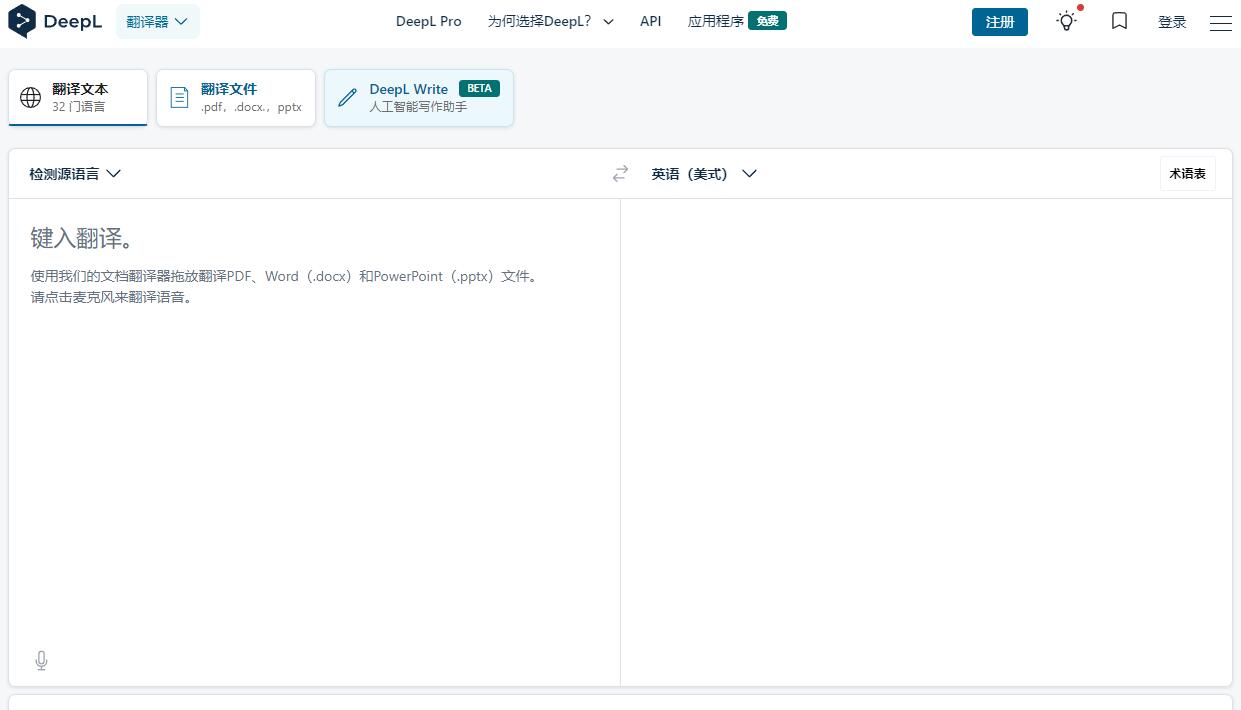Switch to the DeepL Write tab
Screen dimensions: 1241x710
419,98
